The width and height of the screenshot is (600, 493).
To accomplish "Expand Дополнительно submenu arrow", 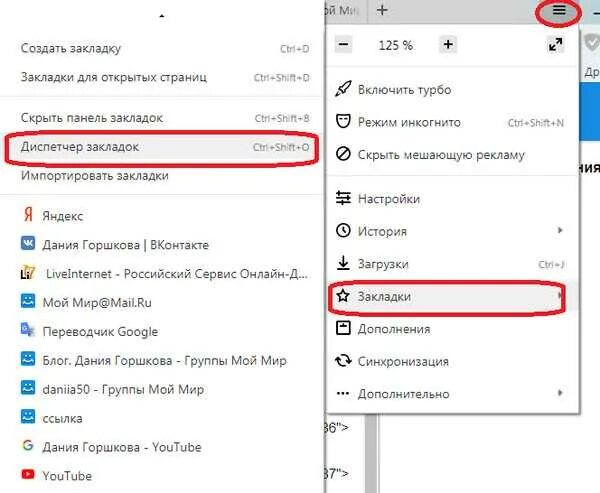I will [x=560, y=393].
